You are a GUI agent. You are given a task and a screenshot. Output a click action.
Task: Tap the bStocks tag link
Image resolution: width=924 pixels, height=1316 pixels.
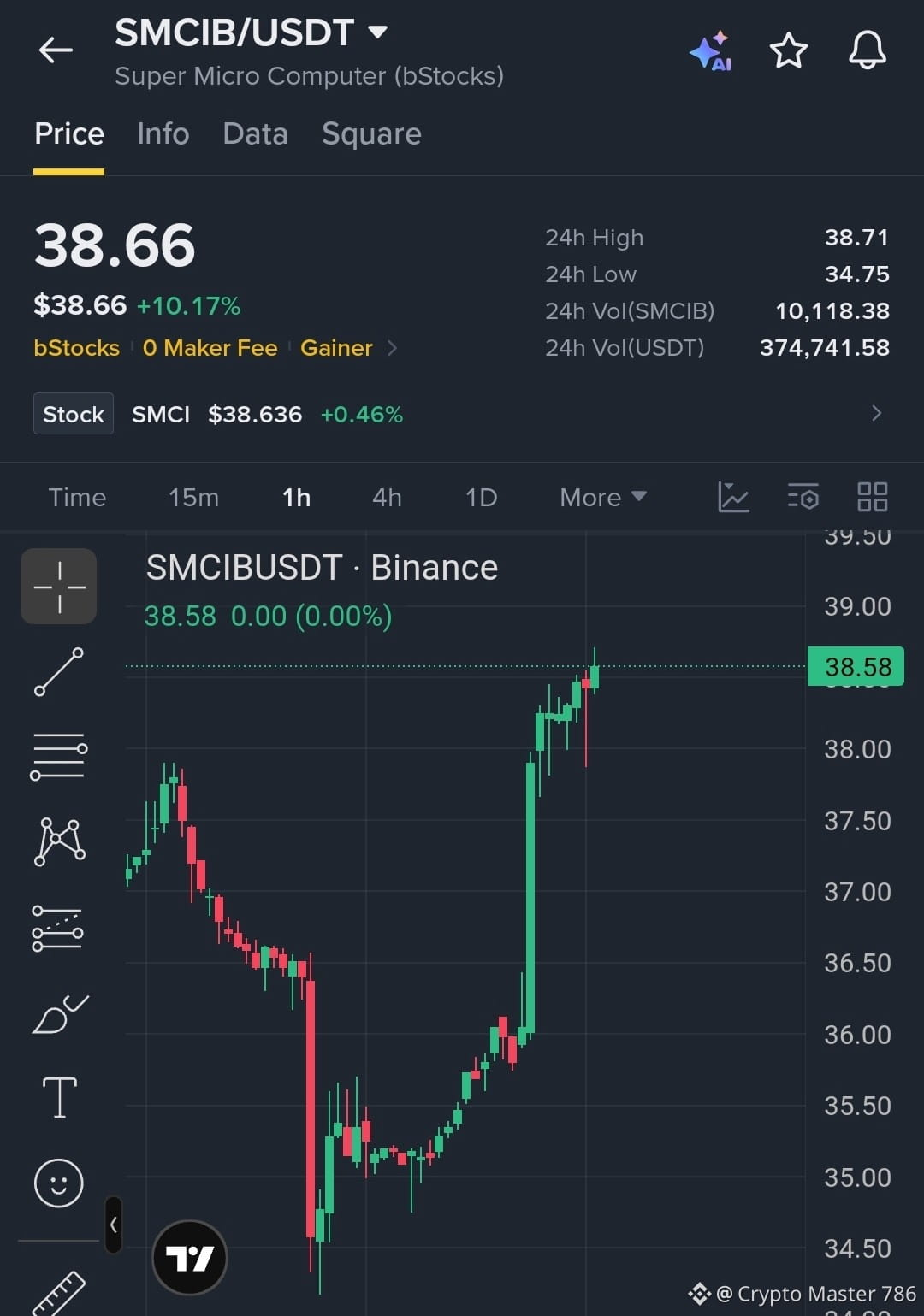pos(76,348)
